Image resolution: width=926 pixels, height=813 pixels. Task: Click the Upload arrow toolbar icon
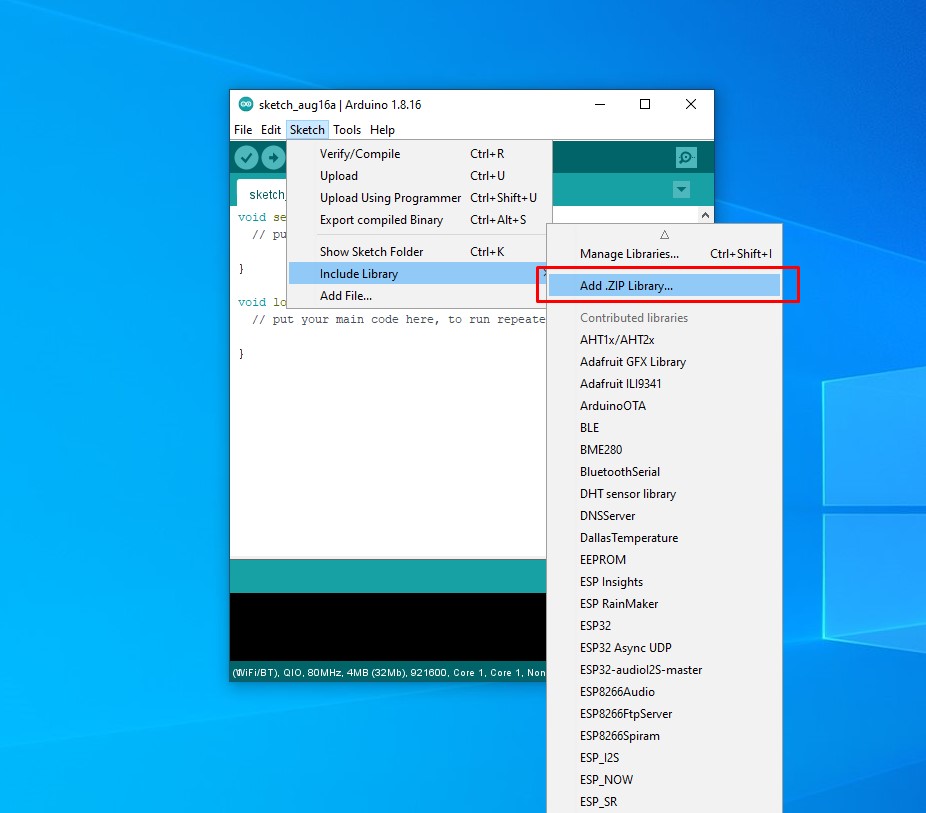(x=273, y=158)
